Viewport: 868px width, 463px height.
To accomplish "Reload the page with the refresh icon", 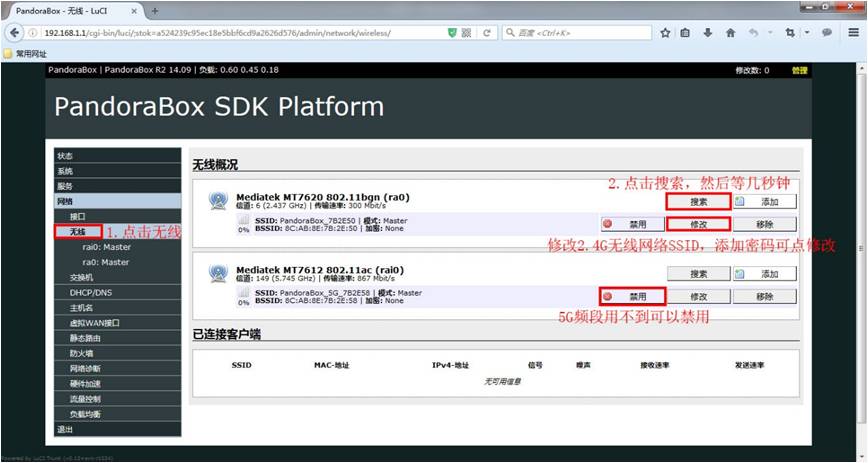I will coord(487,33).
